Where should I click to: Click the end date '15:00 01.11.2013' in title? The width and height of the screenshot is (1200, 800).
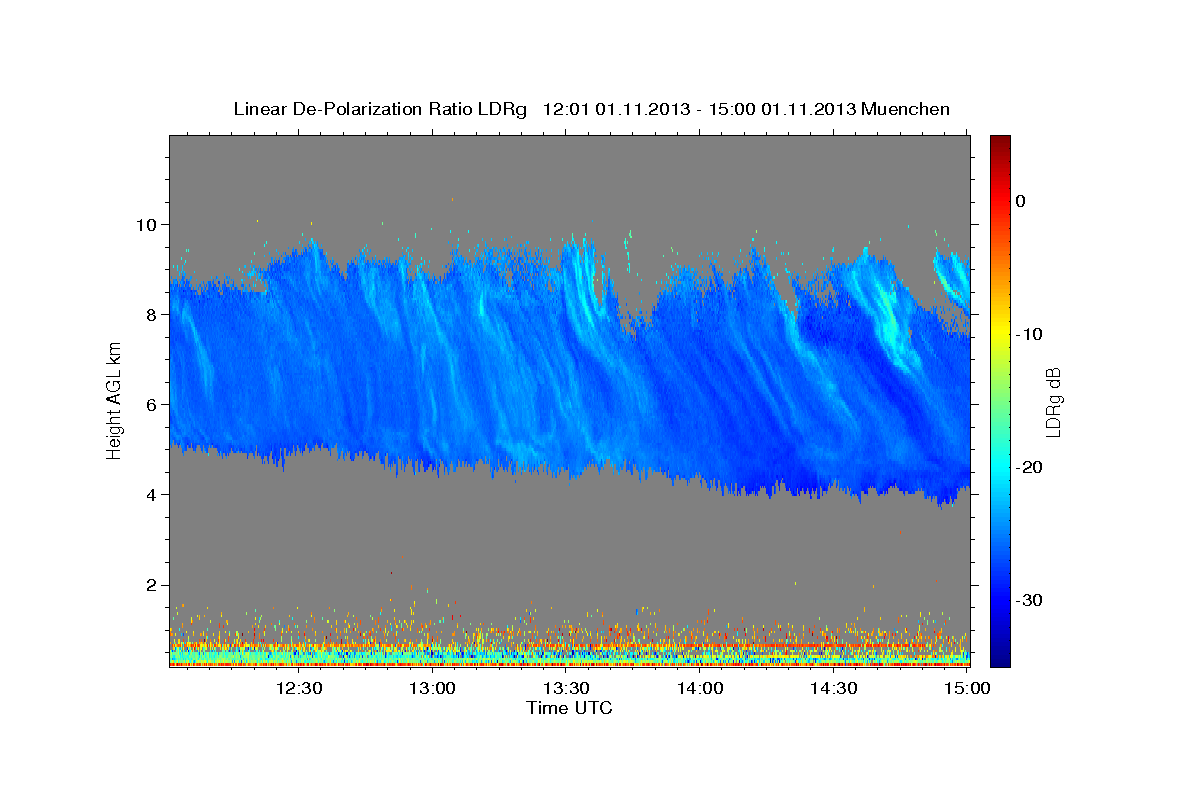pyautogui.click(x=780, y=109)
